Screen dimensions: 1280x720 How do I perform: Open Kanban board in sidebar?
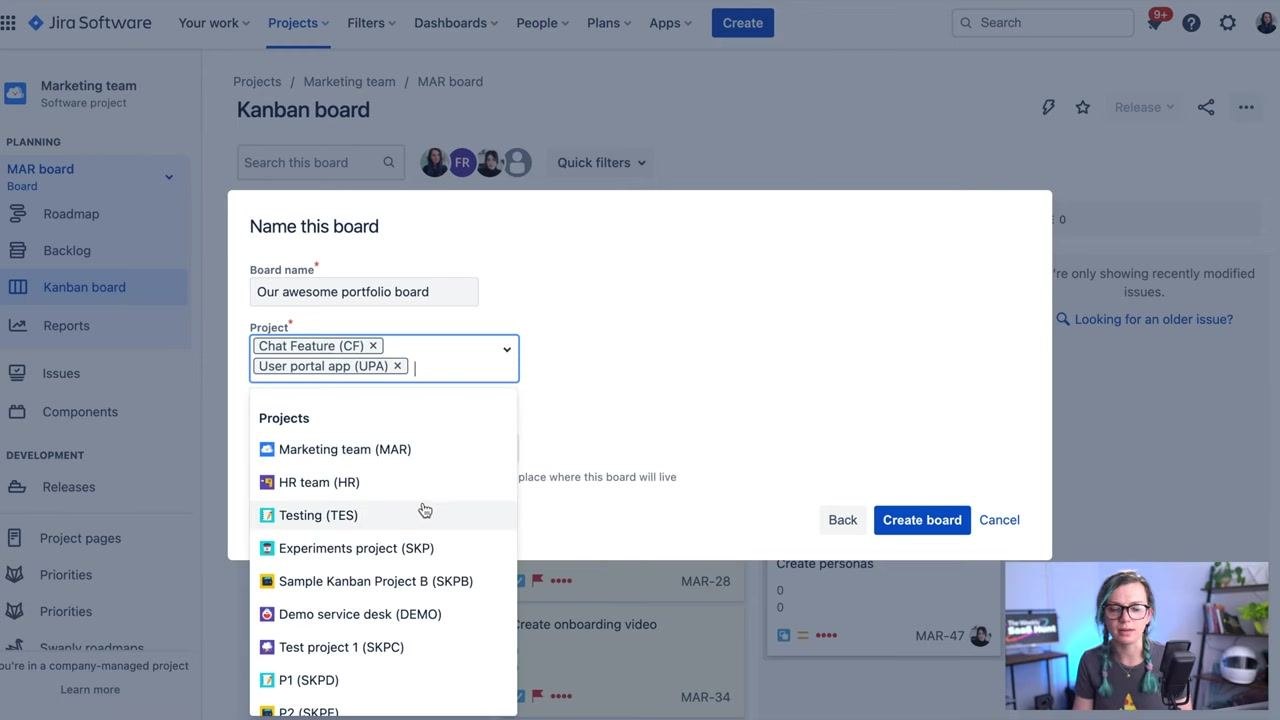coord(84,287)
